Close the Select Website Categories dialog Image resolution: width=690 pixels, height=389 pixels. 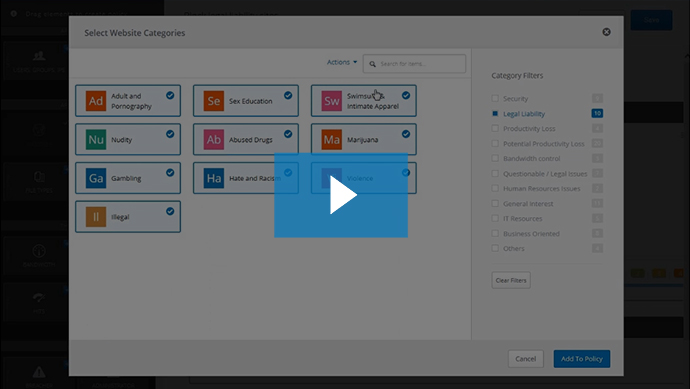coord(606,32)
